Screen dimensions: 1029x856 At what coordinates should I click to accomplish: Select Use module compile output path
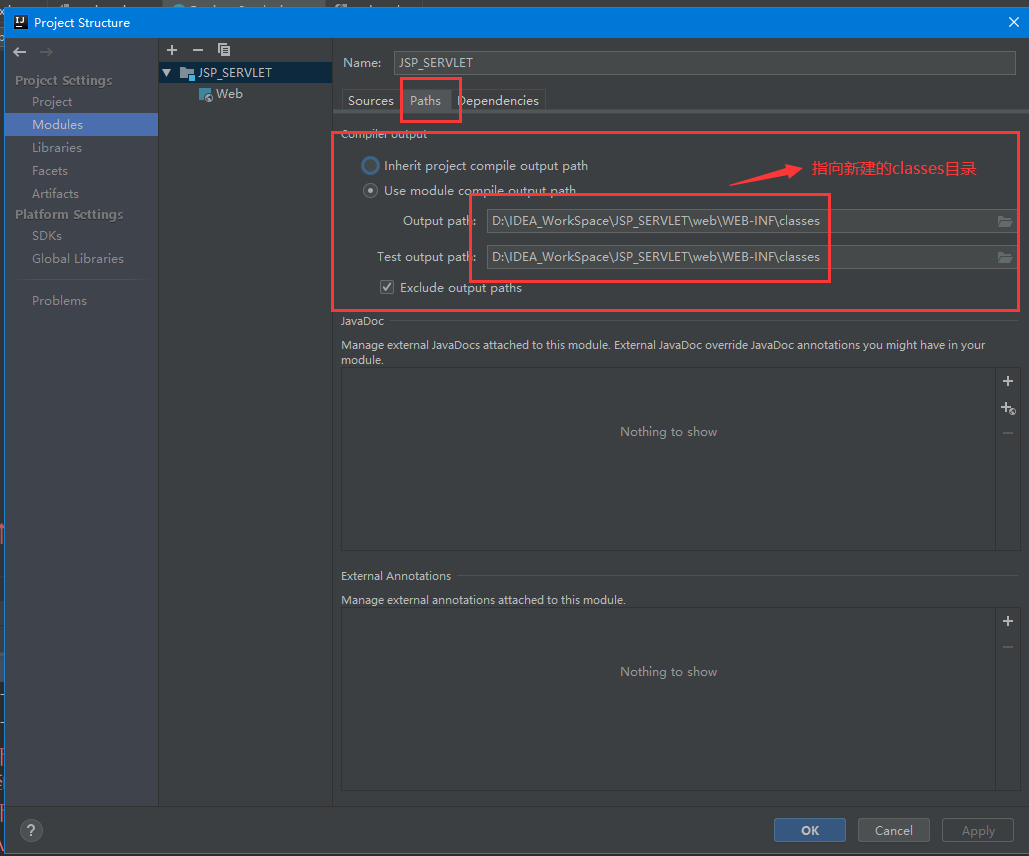(370, 189)
